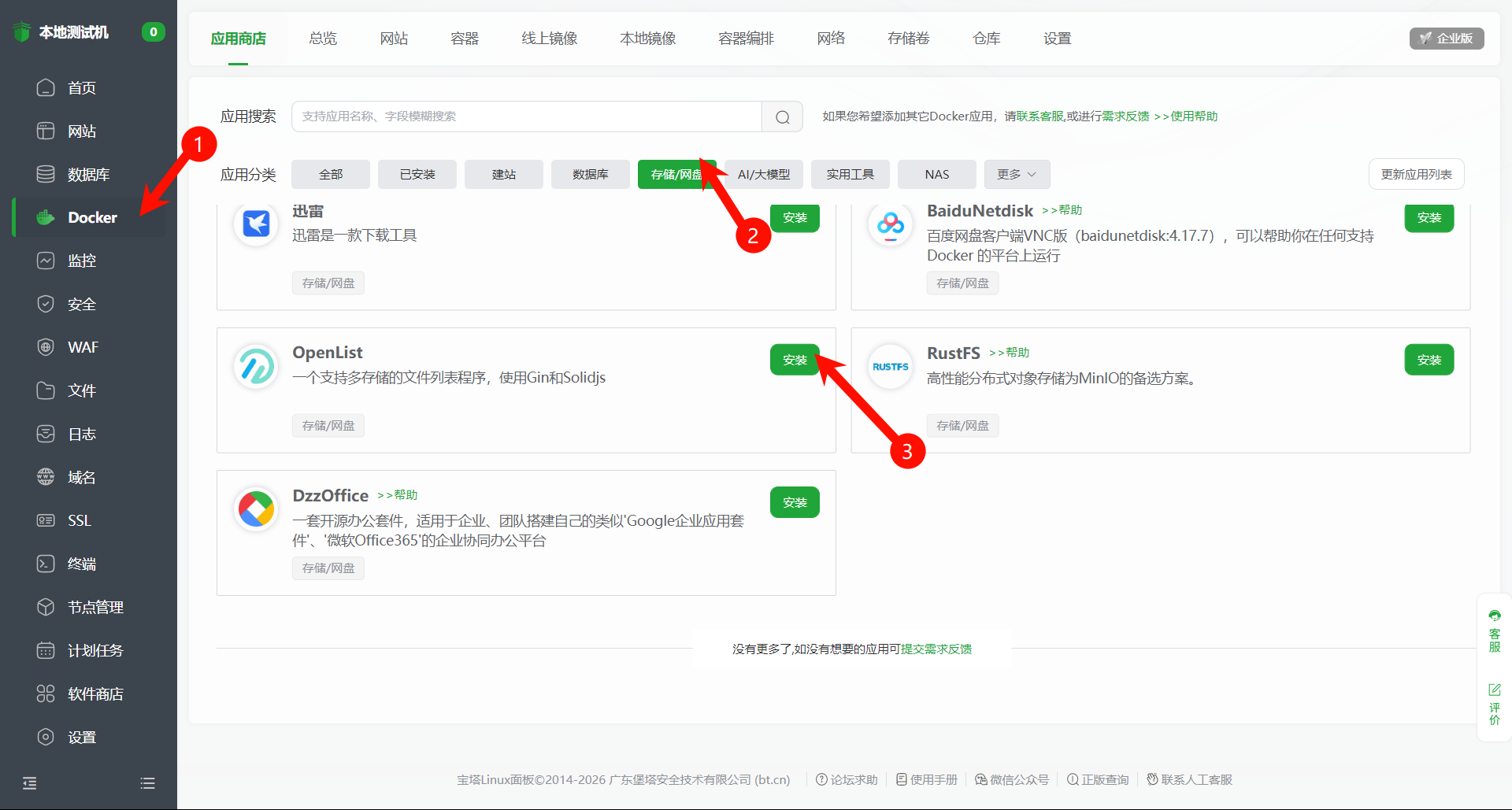
Task: Expand the 更多 category dropdown
Action: 1016,174
